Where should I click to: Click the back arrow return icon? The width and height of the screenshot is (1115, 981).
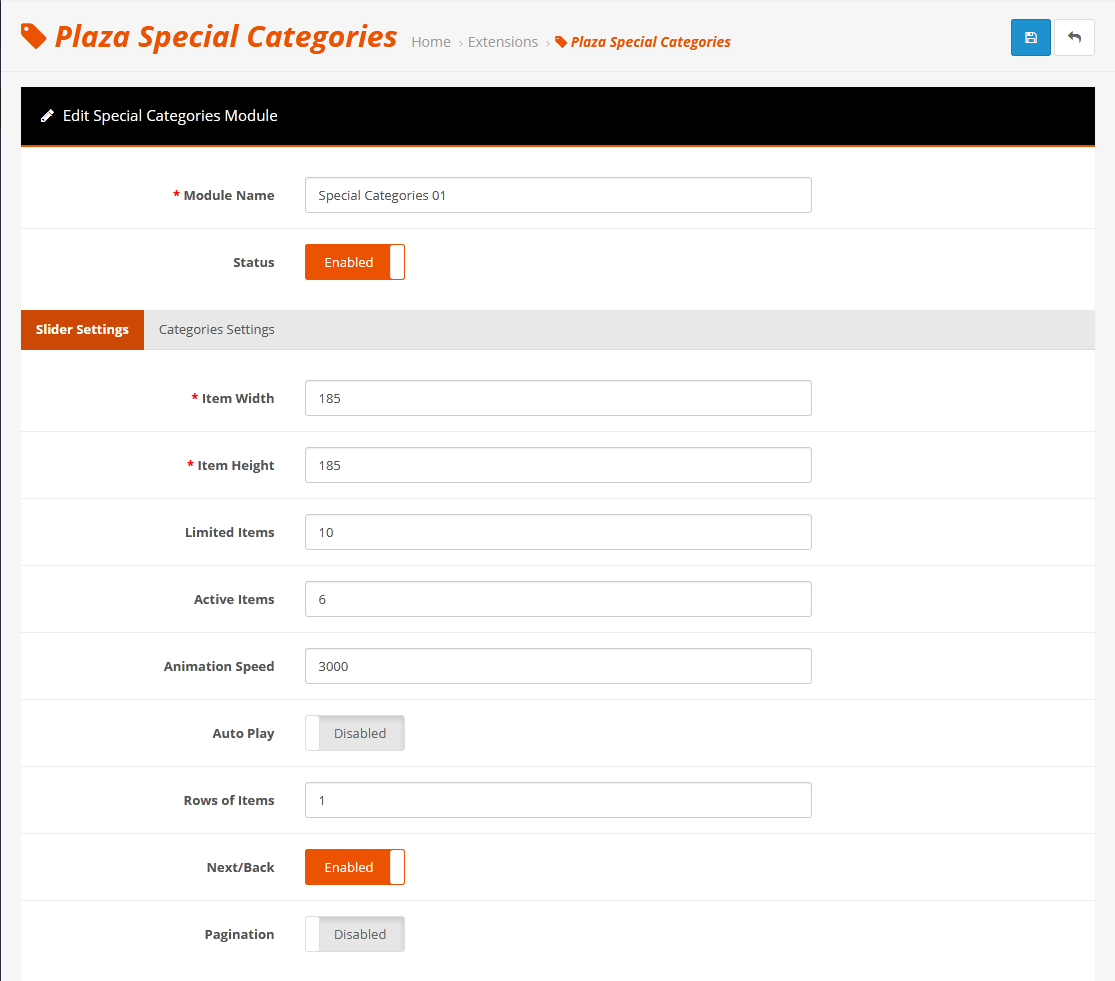pyautogui.click(x=1074, y=38)
